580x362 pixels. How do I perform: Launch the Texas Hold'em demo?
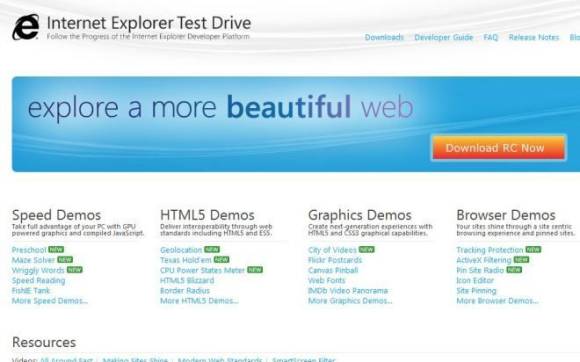coord(186,260)
